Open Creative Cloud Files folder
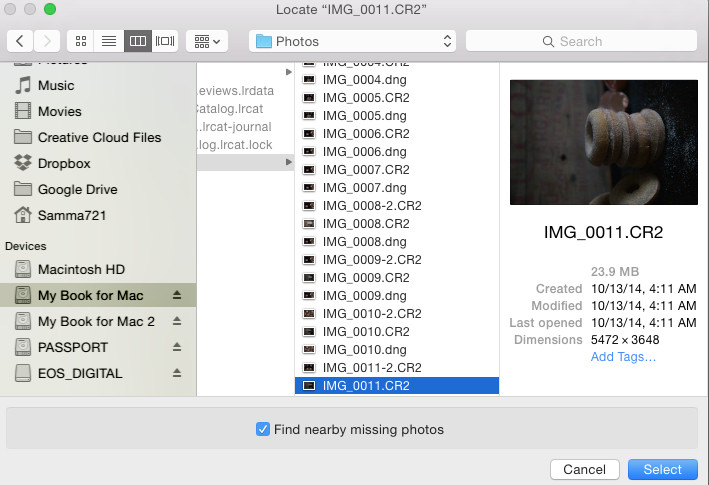This screenshot has width=709, height=485. coord(99,137)
